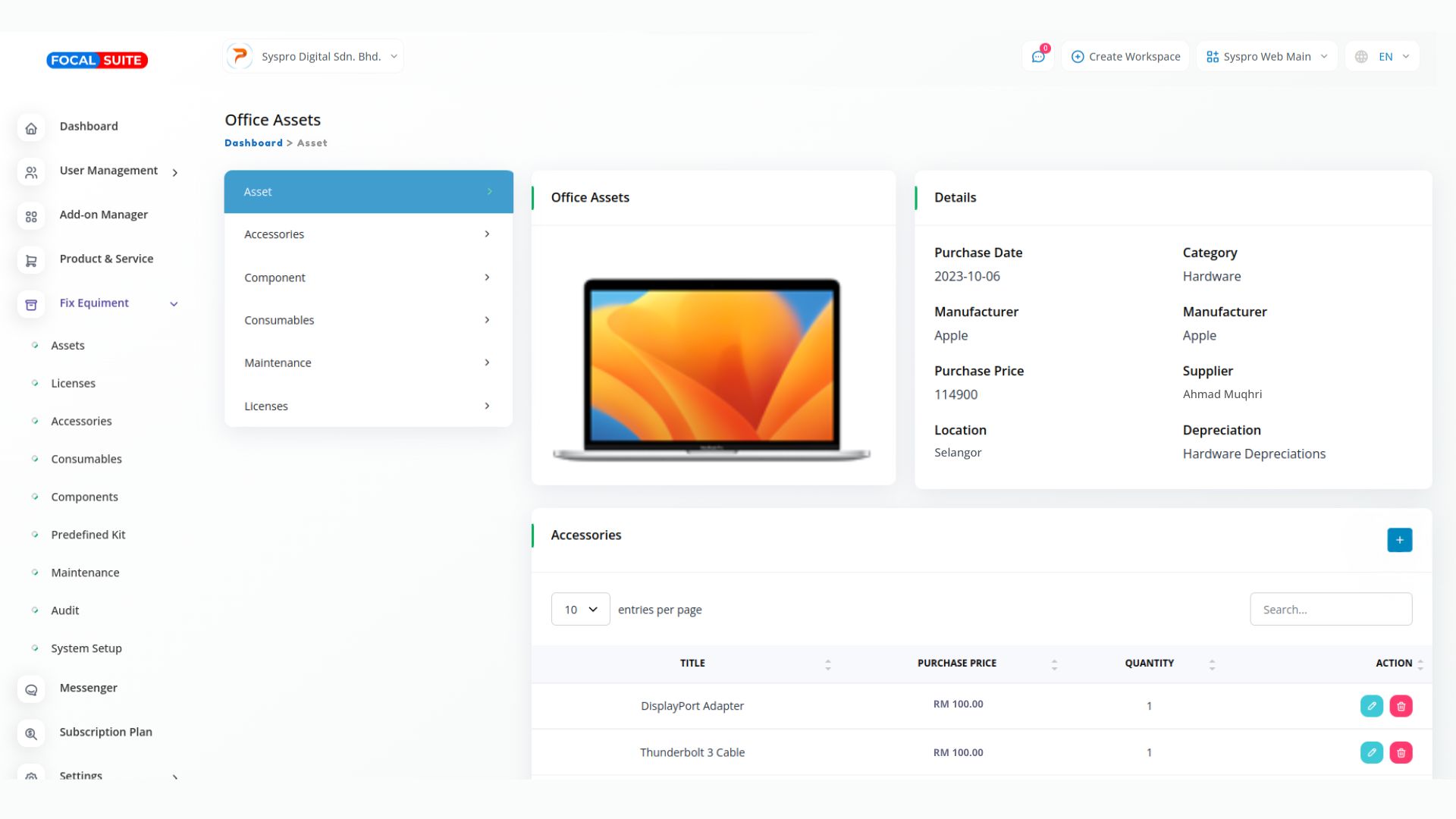
Task: Click the Subscription Plan icon
Action: [x=31, y=733]
